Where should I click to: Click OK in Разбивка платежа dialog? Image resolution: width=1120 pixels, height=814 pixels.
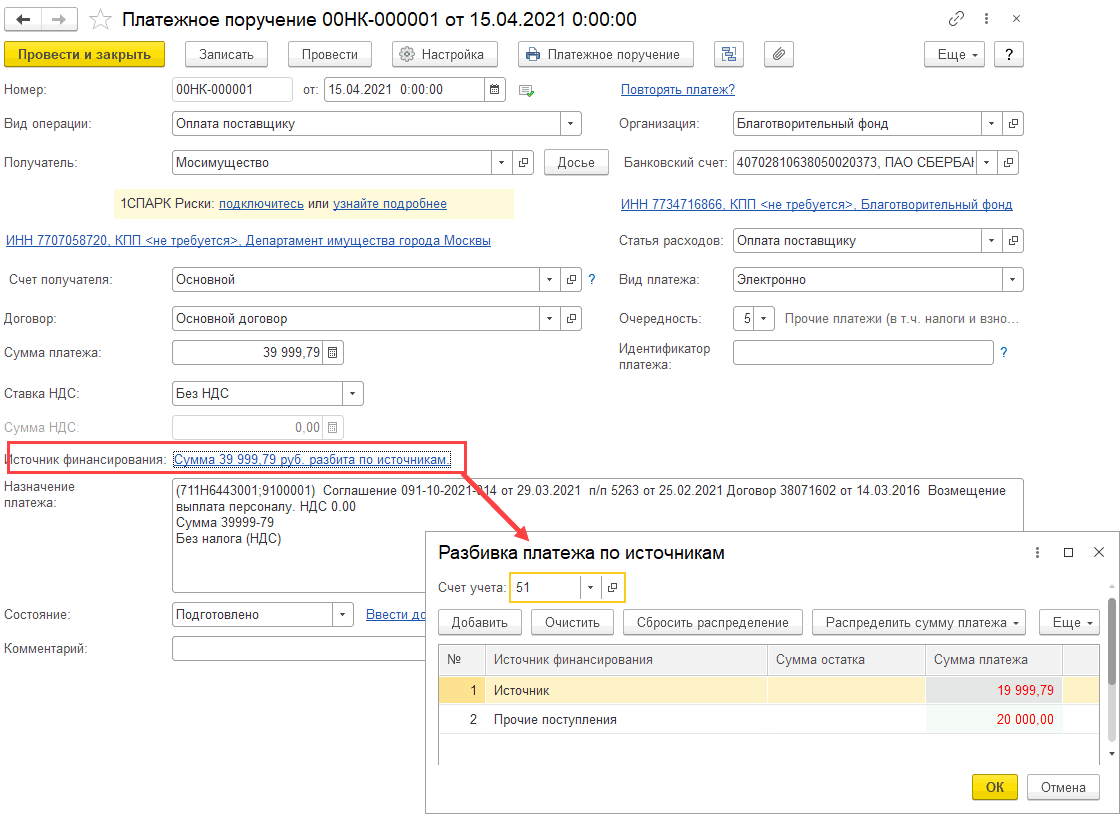point(994,787)
